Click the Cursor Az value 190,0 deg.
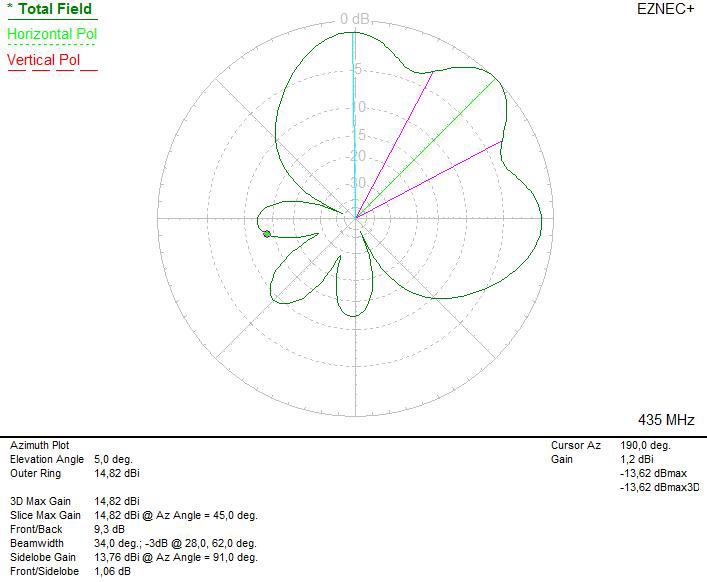707x582 pixels. (x=645, y=445)
